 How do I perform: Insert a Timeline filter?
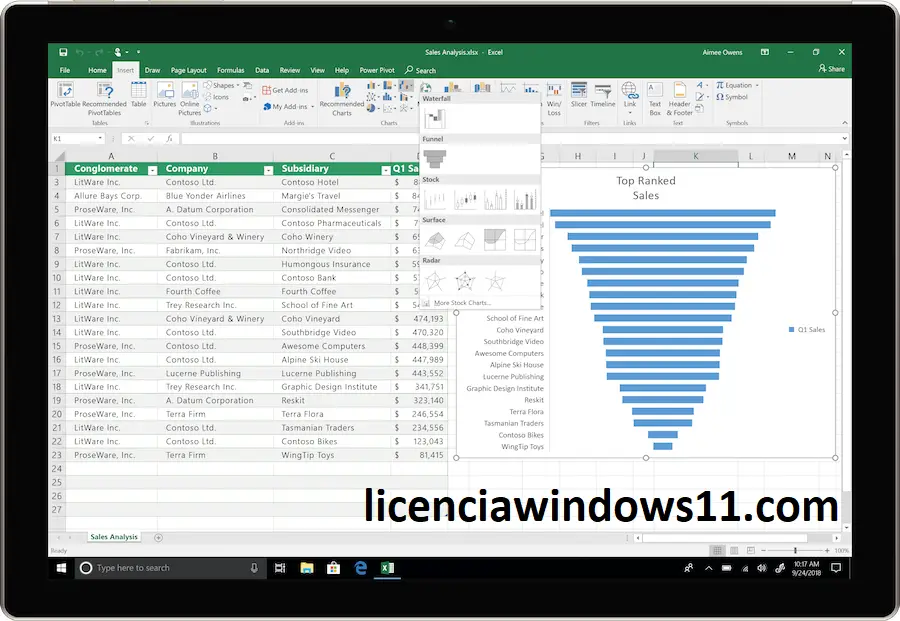pyautogui.click(x=603, y=95)
